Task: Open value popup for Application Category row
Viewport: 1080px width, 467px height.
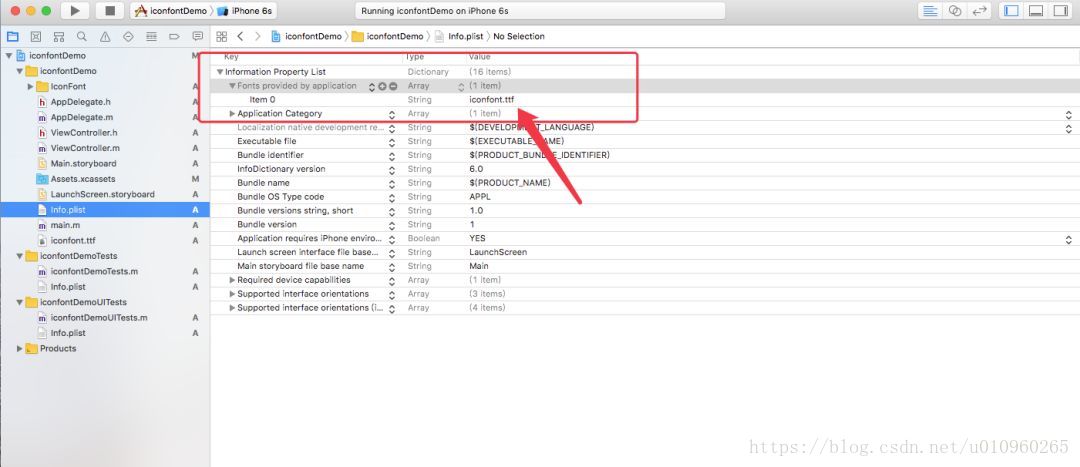Action: pyautogui.click(x=1068, y=114)
